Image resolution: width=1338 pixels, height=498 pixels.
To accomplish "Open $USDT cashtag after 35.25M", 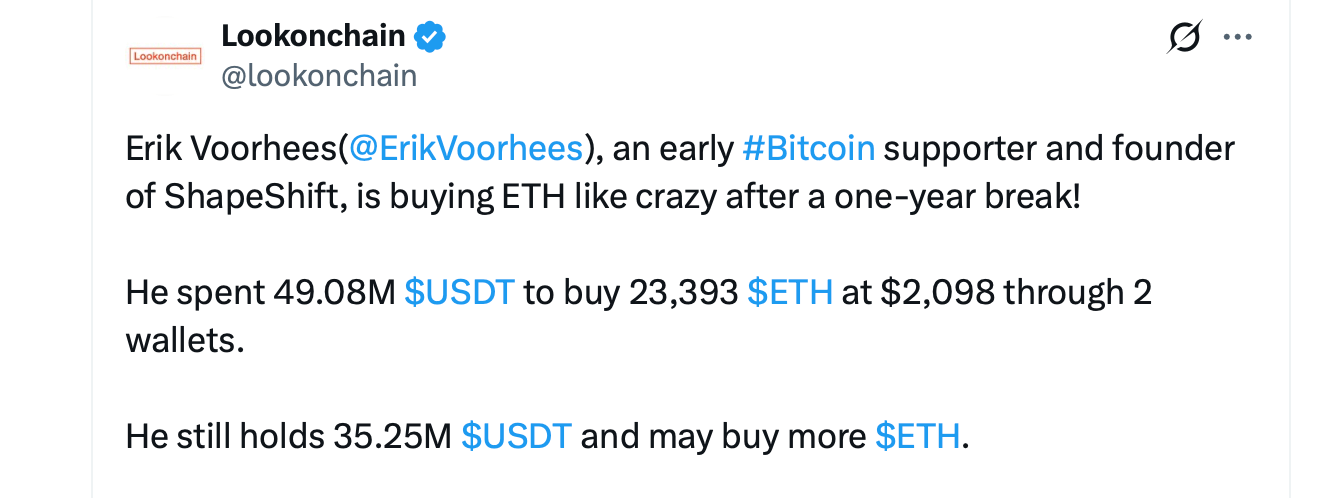I will pos(516,436).
